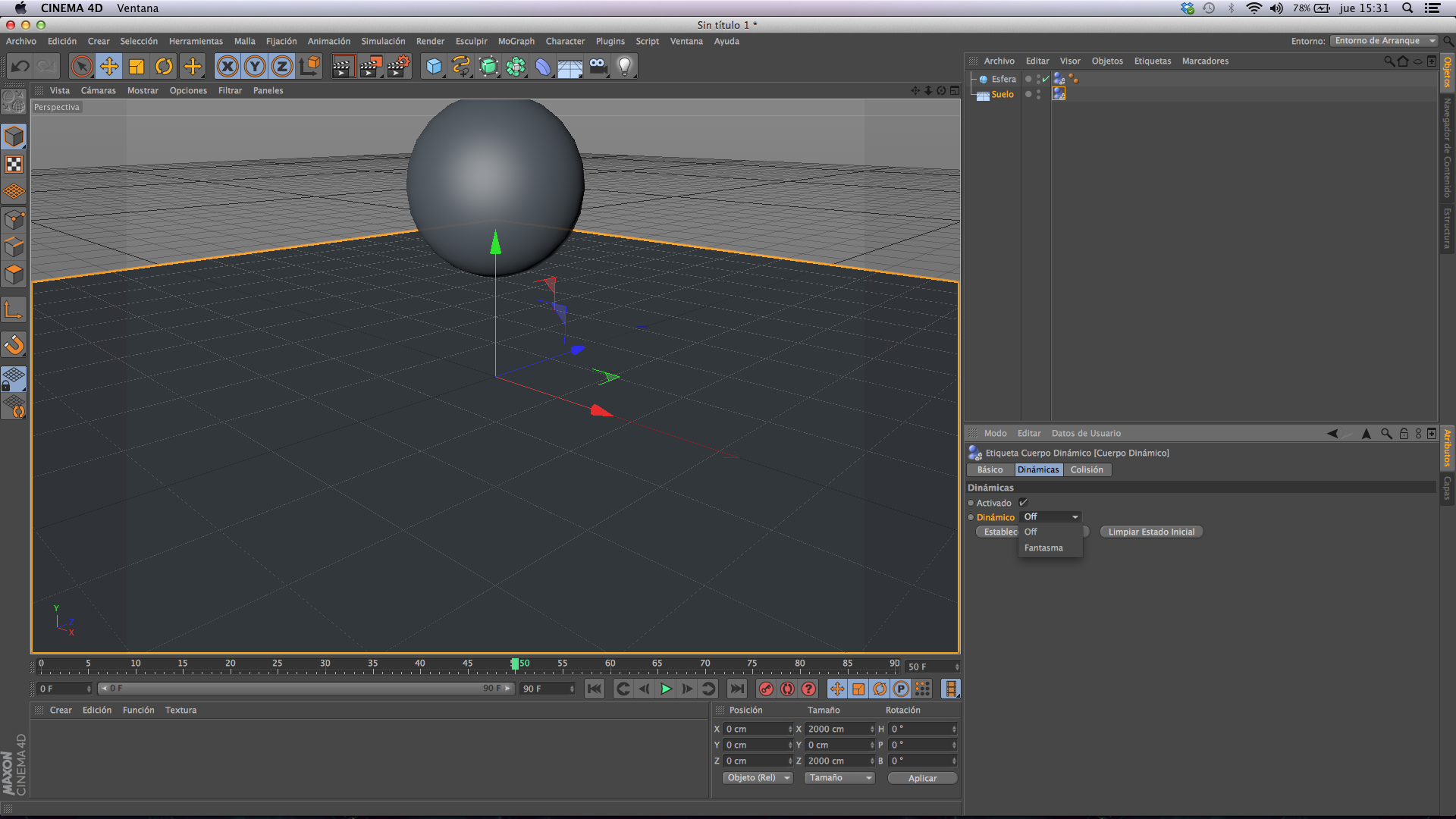Click the Aplicar button
Viewport: 1456px width, 819px height.
click(x=922, y=779)
